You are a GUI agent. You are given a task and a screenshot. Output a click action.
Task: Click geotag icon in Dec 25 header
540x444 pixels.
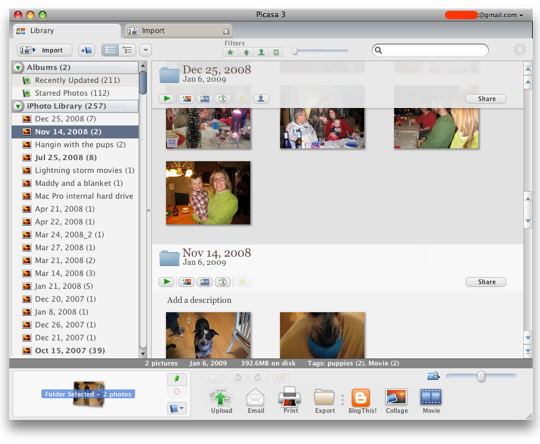pyautogui.click(x=223, y=99)
